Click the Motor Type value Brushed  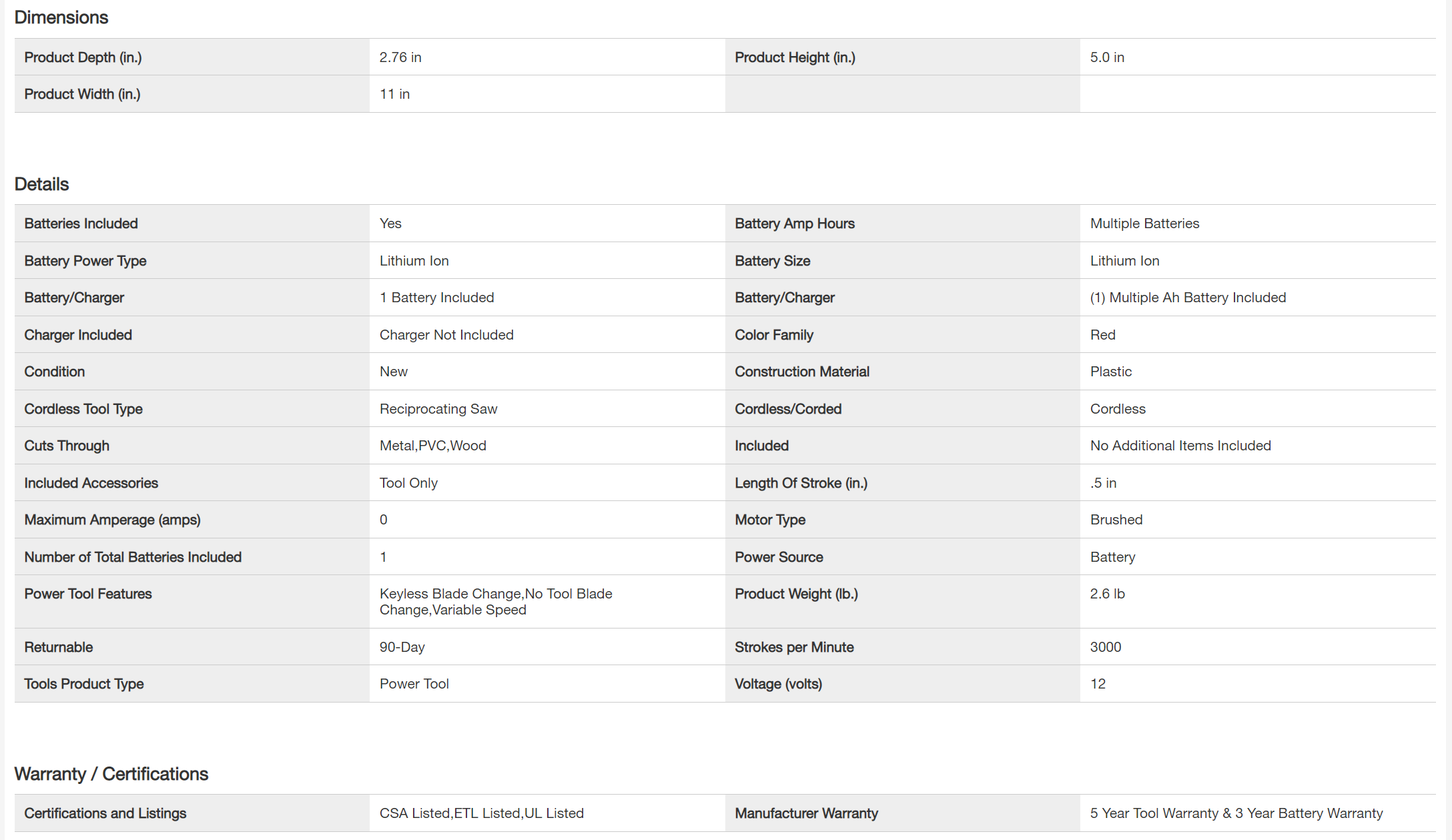click(1116, 520)
